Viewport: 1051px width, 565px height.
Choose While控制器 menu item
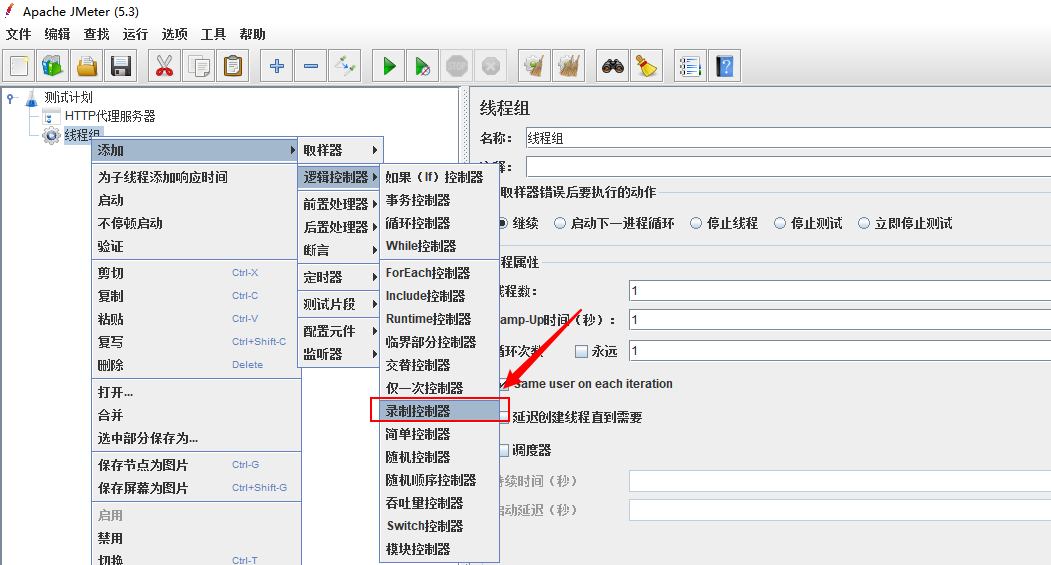tap(440, 246)
